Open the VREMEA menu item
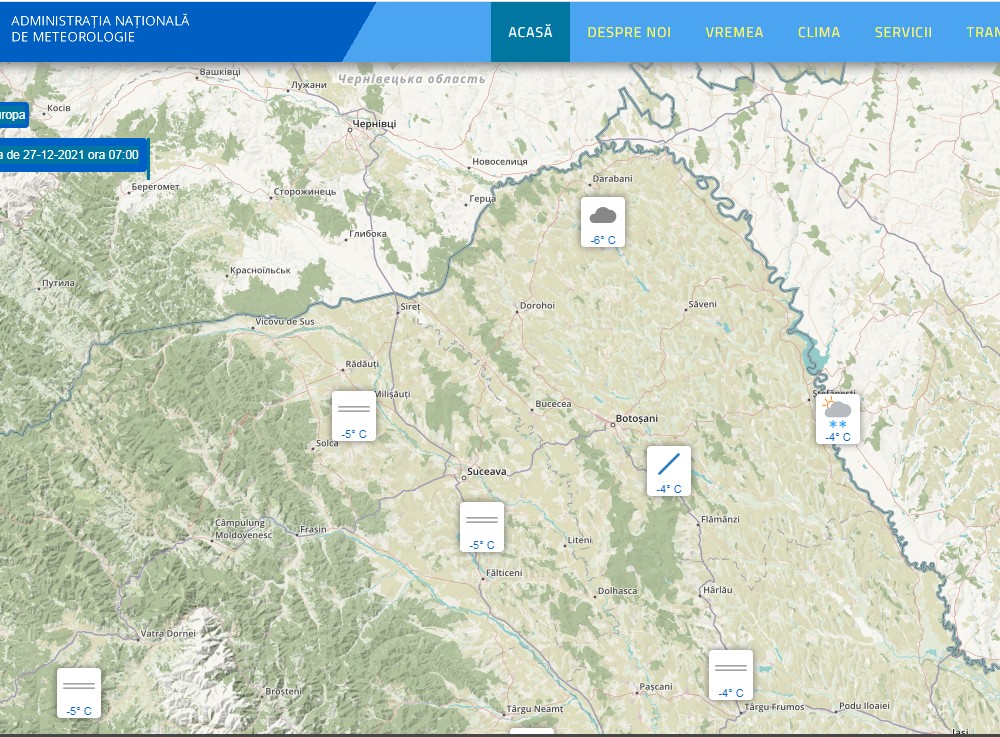The width and height of the screenshot is (1000, 737). point(734,32)
